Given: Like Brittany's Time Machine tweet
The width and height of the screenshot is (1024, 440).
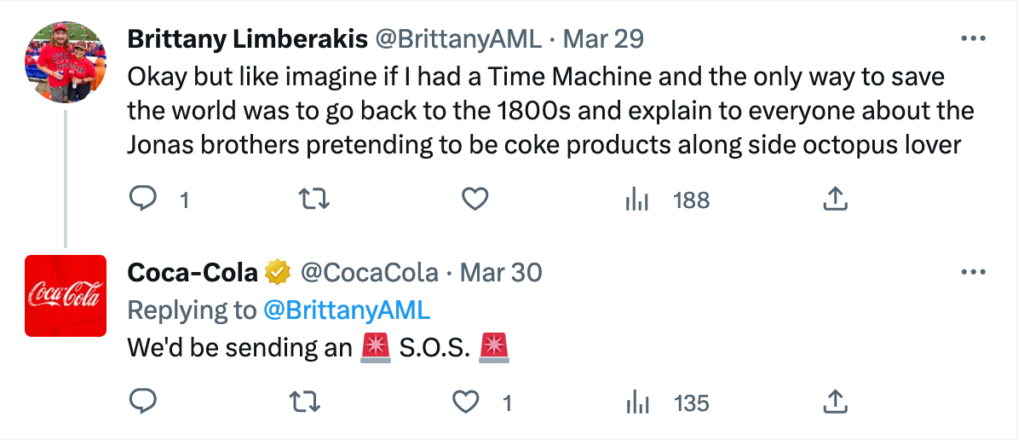Looking at the screenshot, I should coord(473,200).
